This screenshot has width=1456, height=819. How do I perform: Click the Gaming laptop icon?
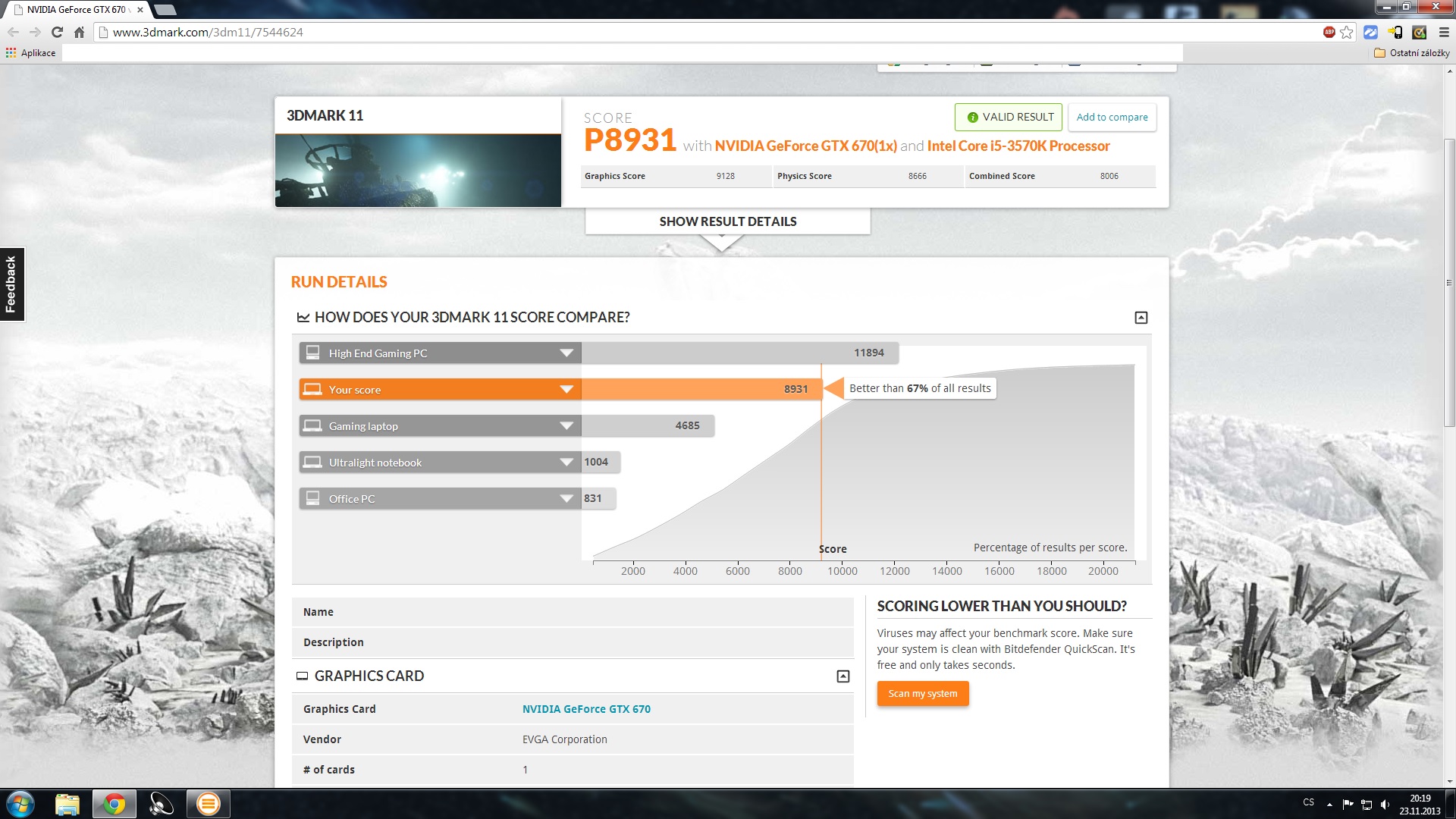(x=312, y=425)
